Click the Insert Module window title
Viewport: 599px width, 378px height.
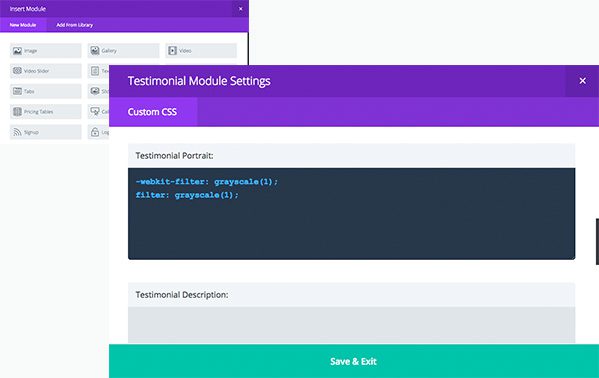coord(28,8)
